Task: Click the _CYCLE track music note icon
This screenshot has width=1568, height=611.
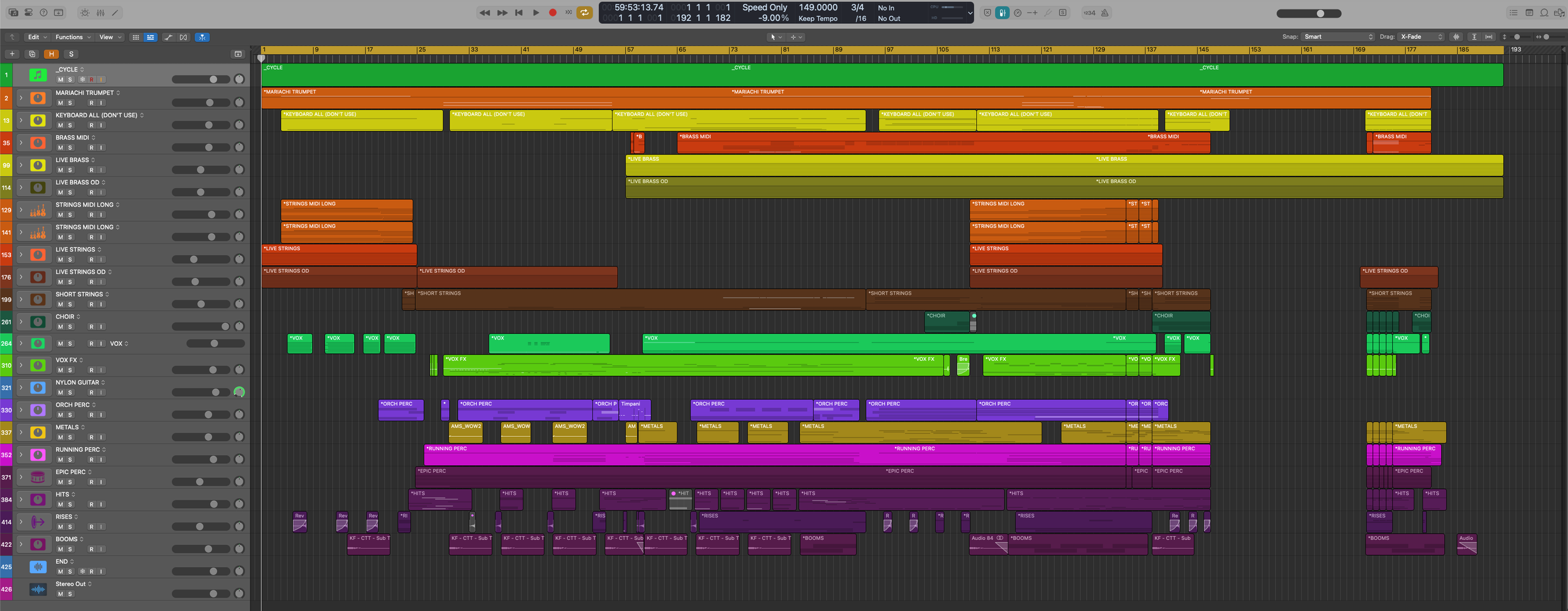Action: (x=38, y=75)
